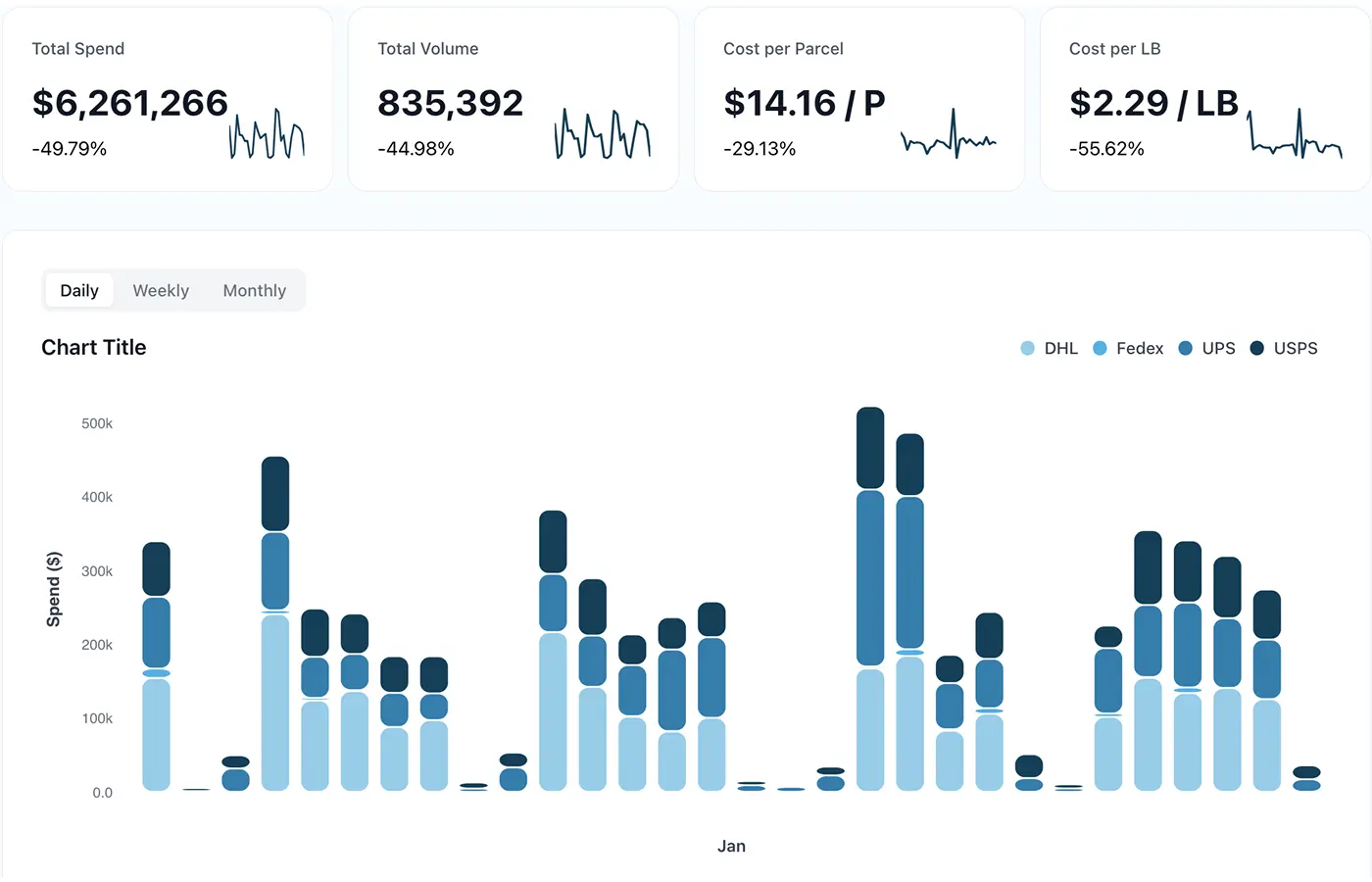Image resolution: width=1372 pixels, height=882 pixels.
Task: Open the Cost per LB sparkline
Action: 1295,133
